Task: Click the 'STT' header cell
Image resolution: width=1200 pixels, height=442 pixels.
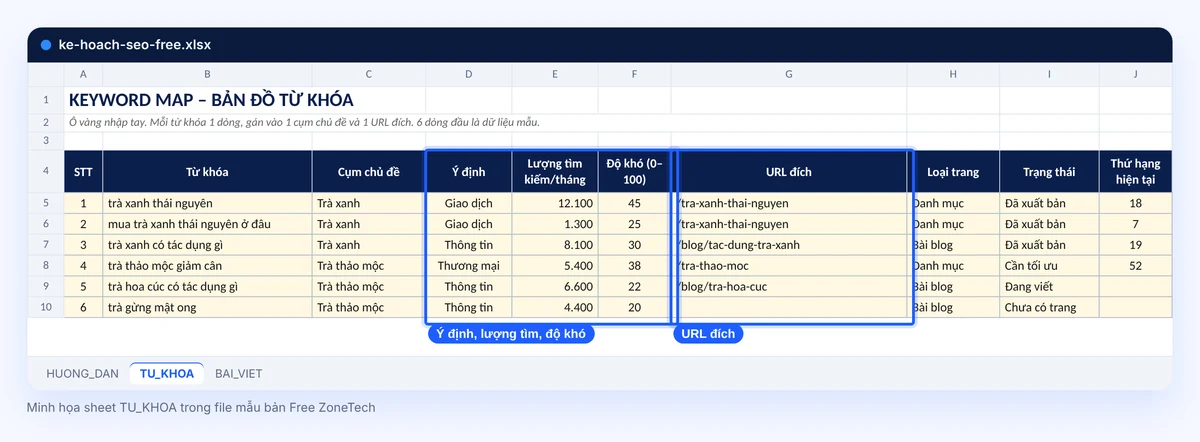Action: [x=83, y=172]
